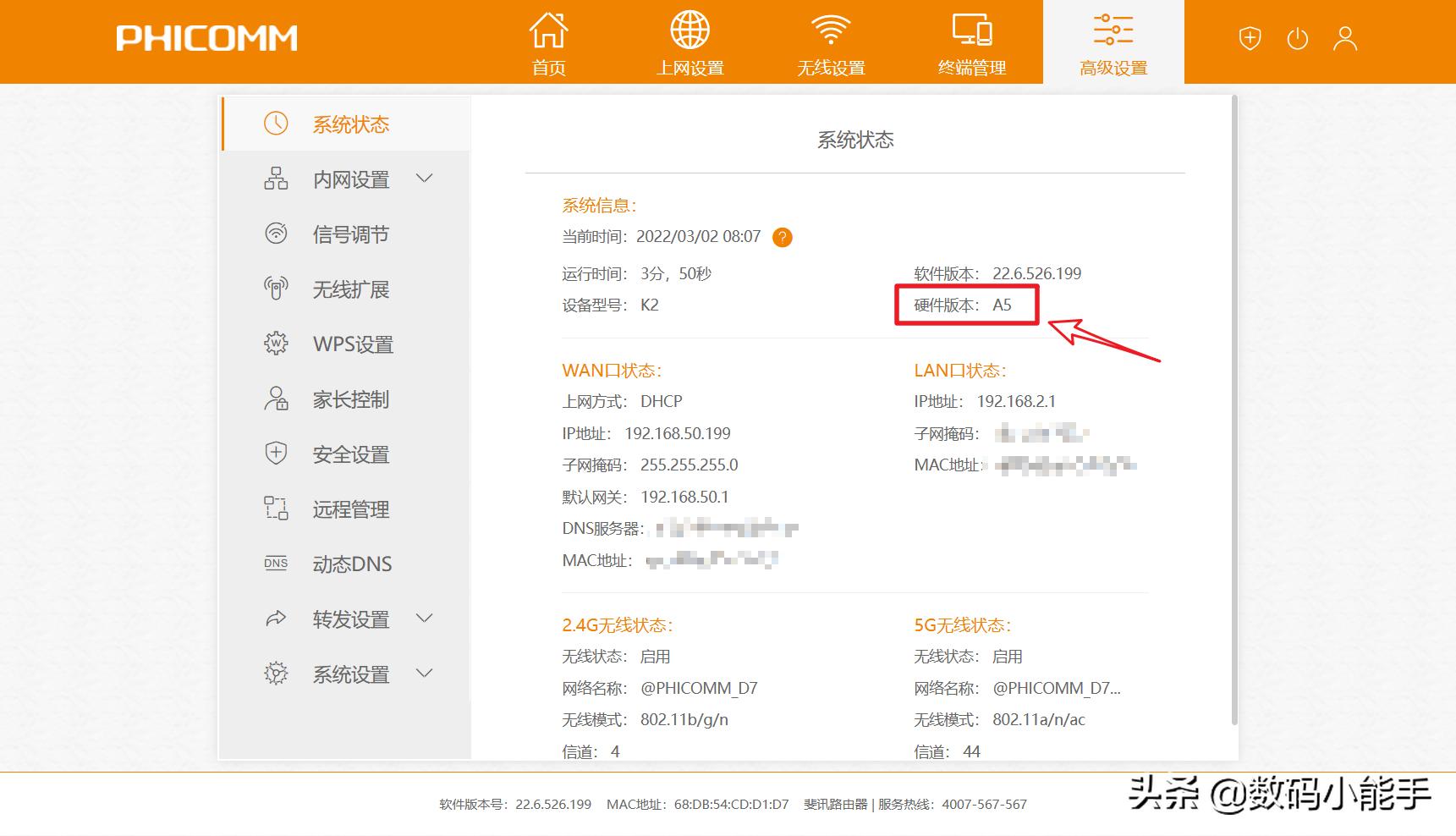Click the plus circle icon top right
1456x836 pixels.
click(x=1250, y=38)
